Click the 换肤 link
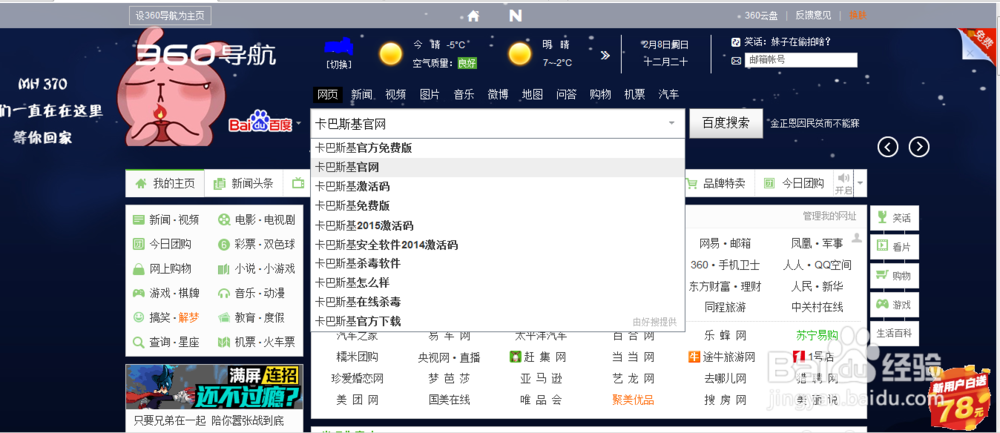This screenshot has height=433, width=1000. tap(858, 15)
